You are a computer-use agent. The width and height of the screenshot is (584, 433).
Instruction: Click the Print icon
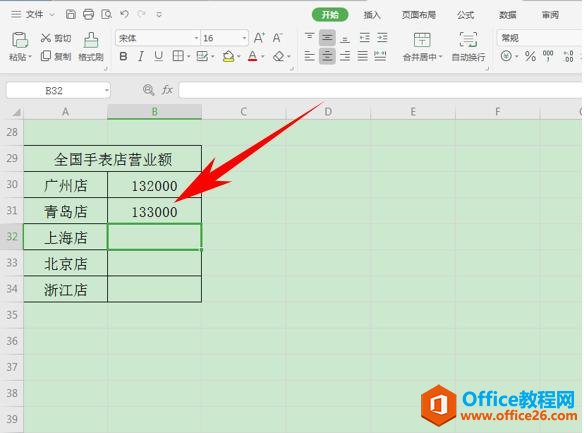(x=88, y=15)
